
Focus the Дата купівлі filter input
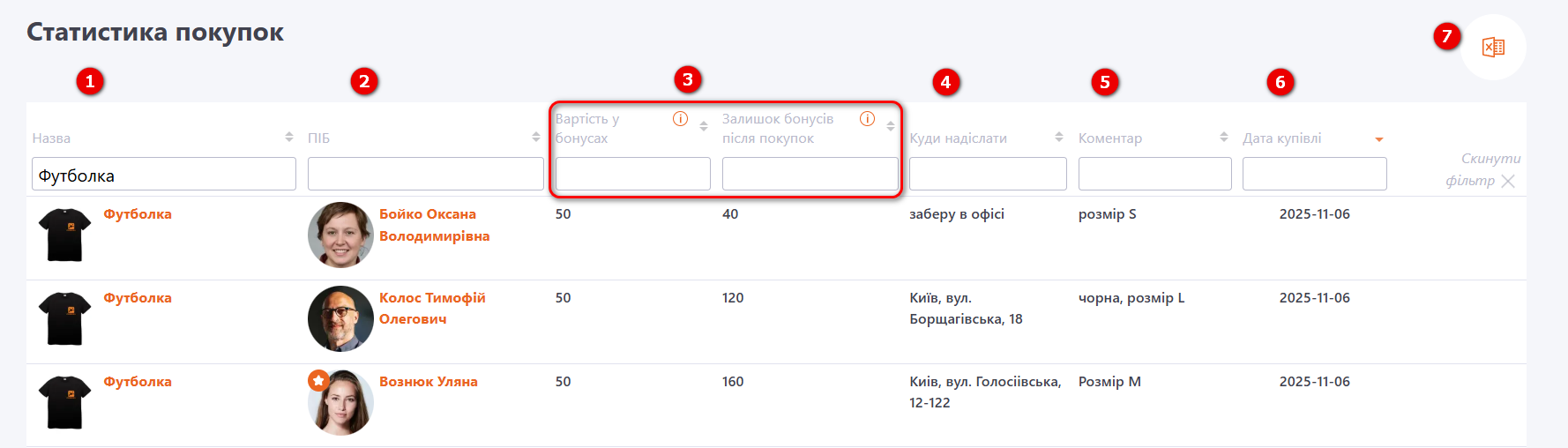[1314, 175]
